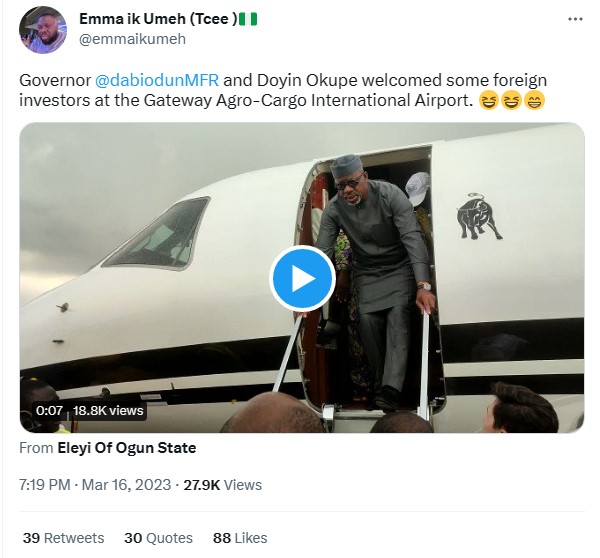Click the Mar 16, 2023 date
600x558 pixels.
(131, 485)
